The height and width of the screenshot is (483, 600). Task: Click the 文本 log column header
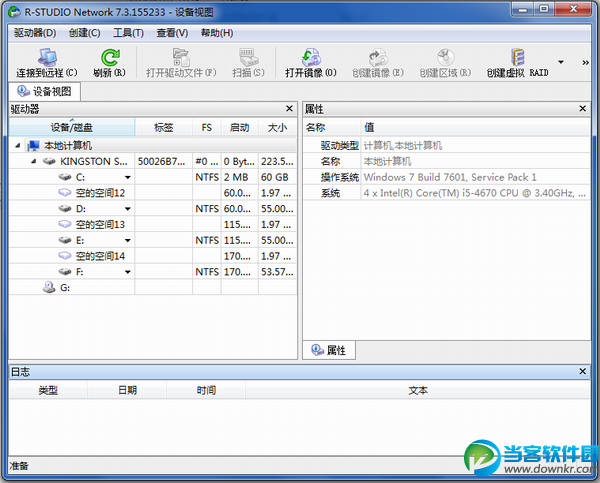[x=418, y=390]
